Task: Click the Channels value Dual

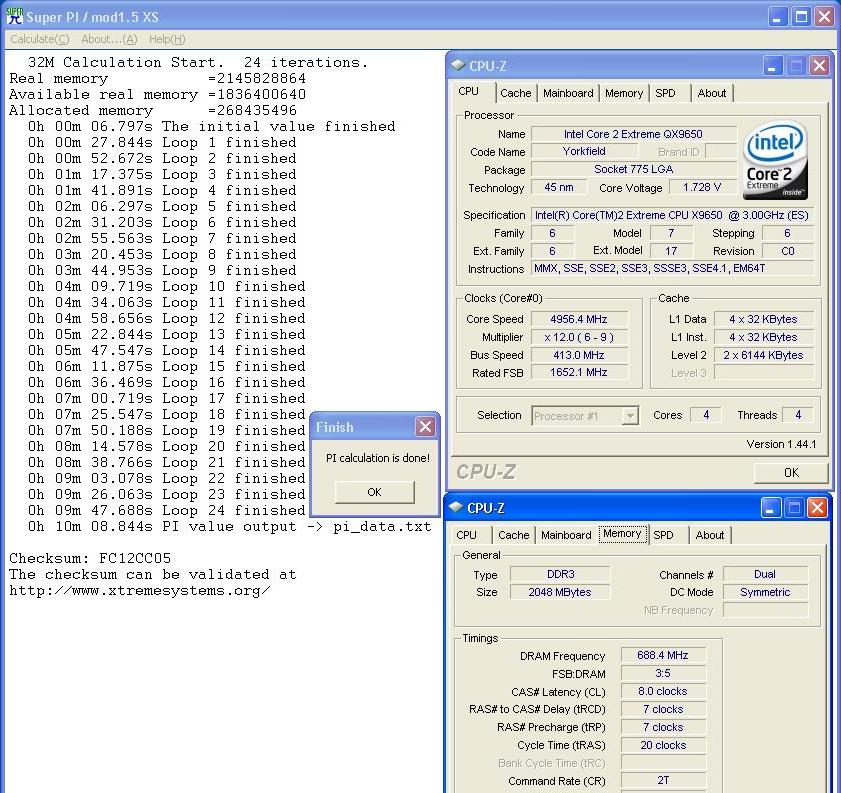Action: pos(765,574)
